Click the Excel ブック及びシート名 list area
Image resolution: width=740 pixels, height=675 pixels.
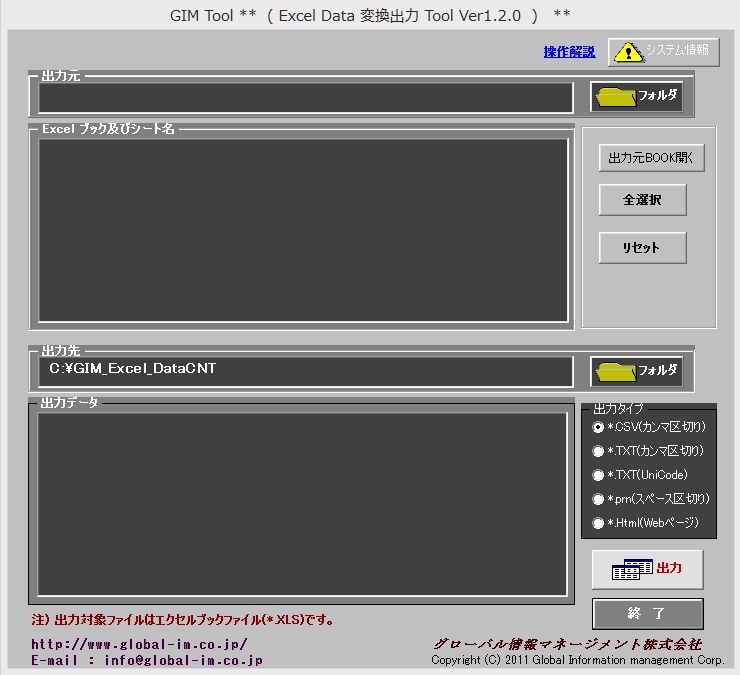click(303, 230)
